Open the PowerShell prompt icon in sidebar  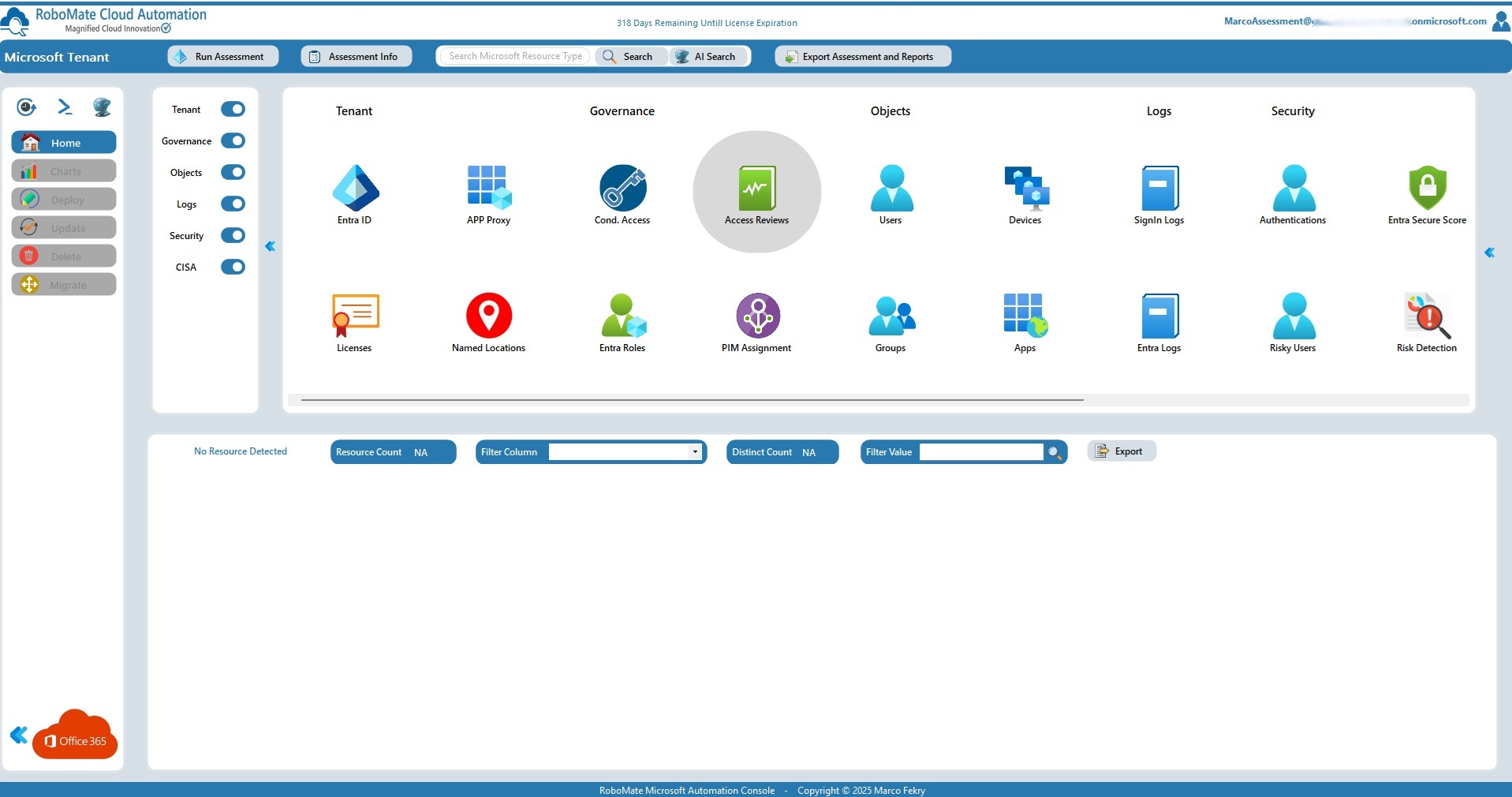click(65, 107)
